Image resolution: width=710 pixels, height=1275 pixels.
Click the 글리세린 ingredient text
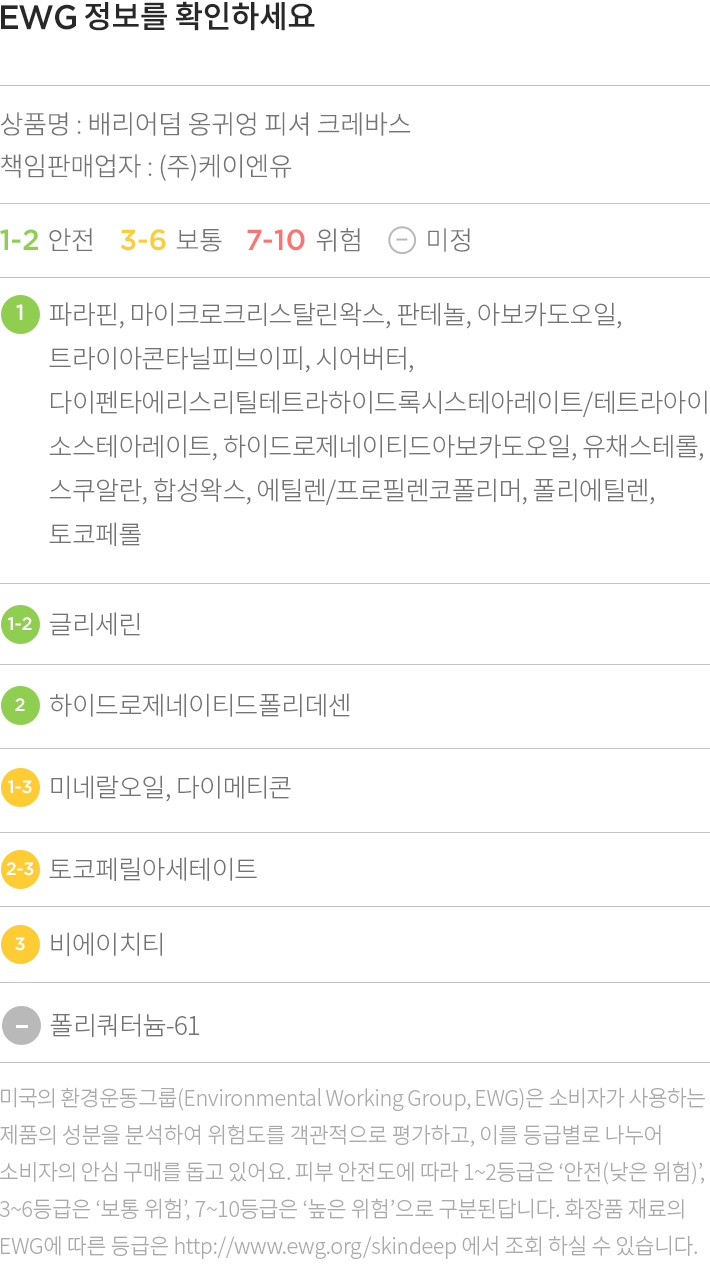(95, 625)
